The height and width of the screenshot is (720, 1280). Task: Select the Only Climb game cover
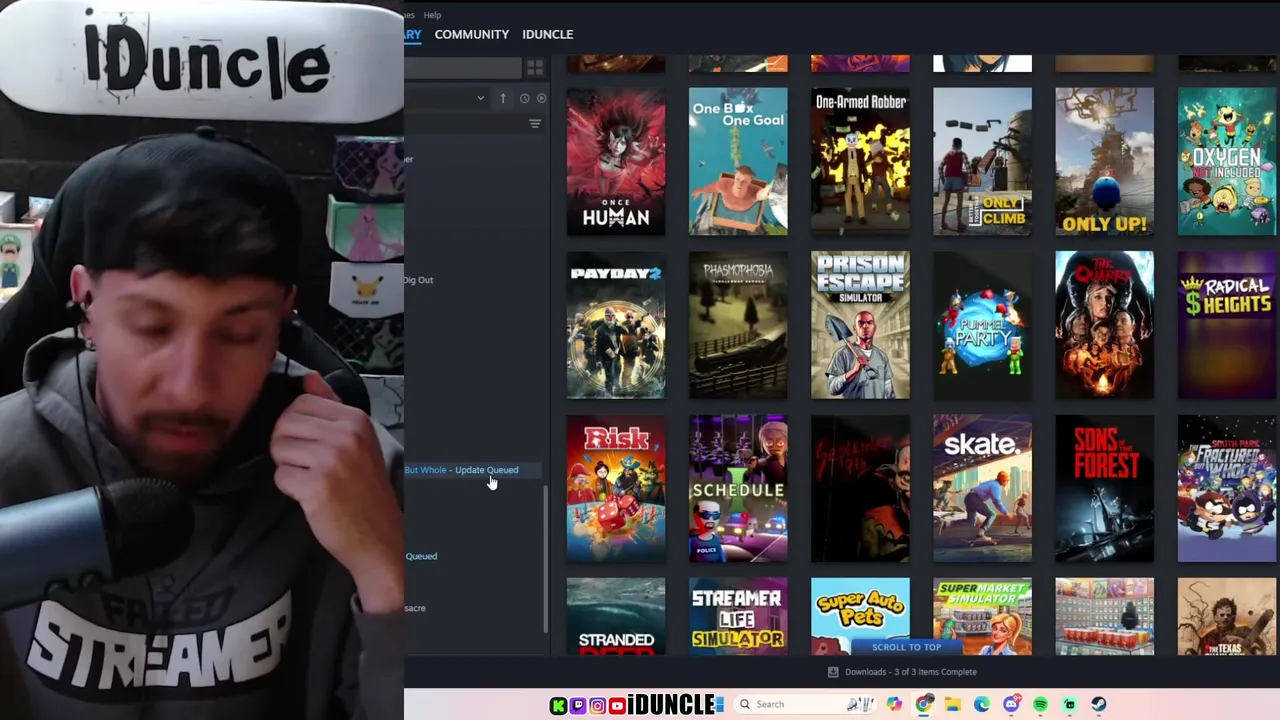[982, 162]
